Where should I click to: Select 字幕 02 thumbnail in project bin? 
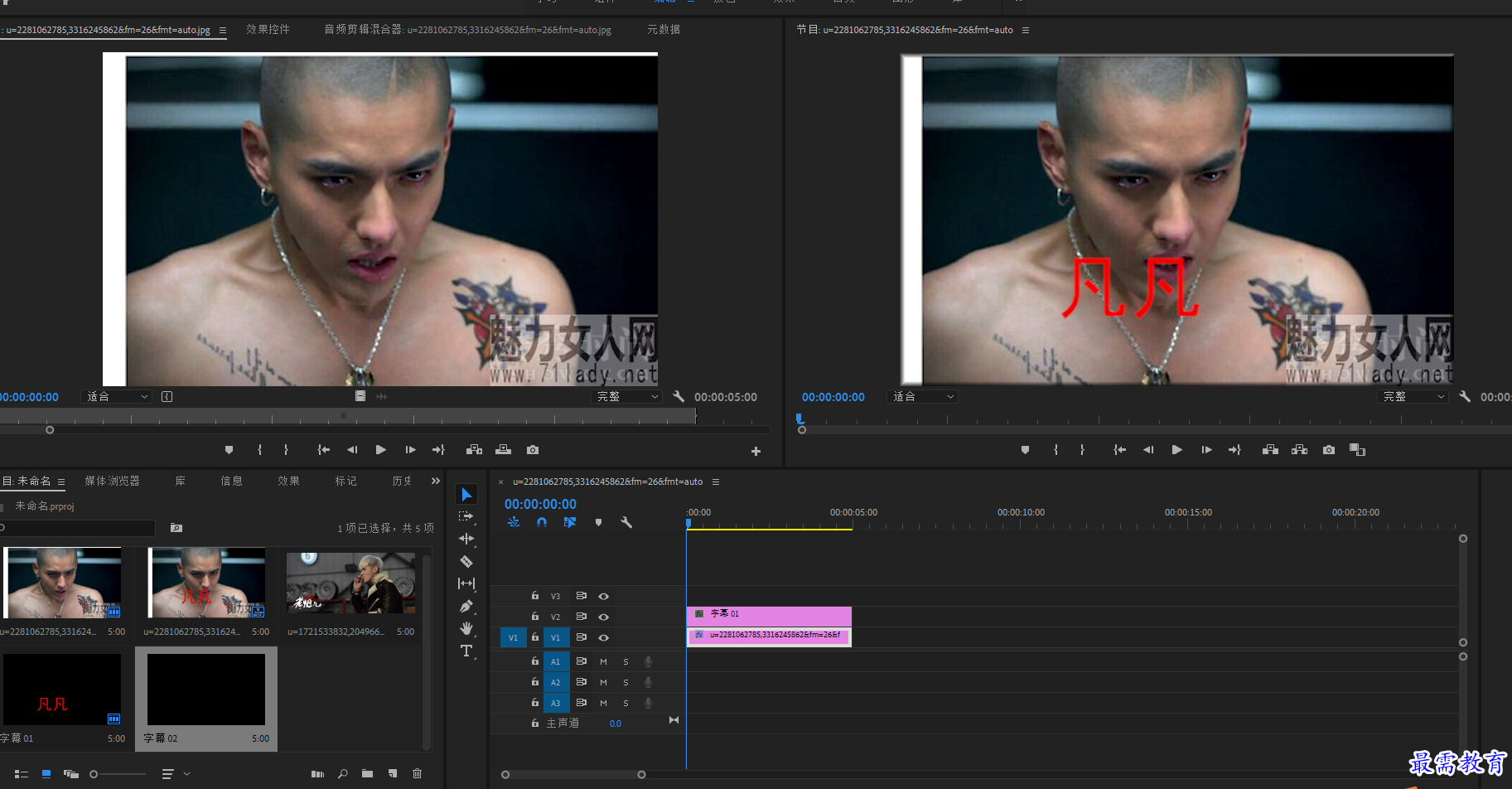coord(206,690)
